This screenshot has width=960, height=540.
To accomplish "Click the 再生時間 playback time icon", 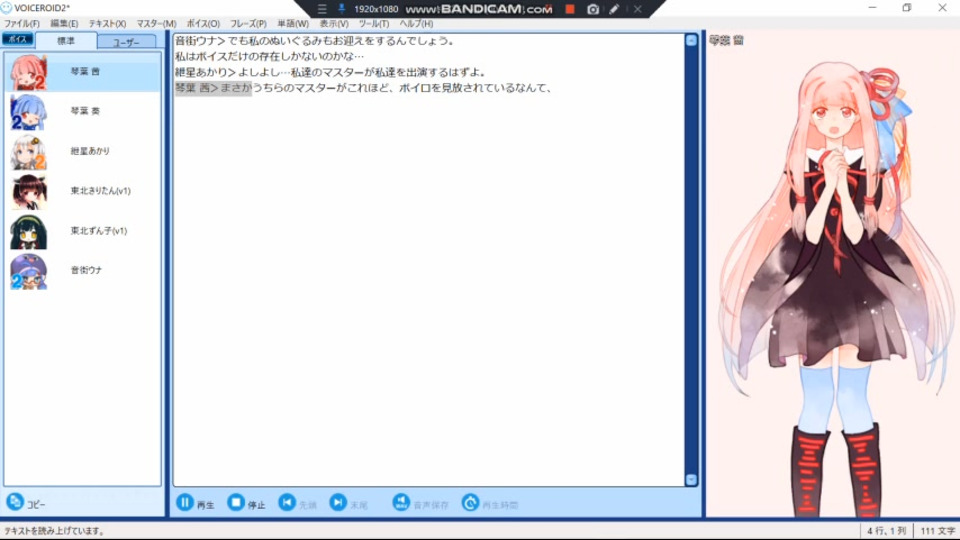I will click(x=470, y=503).
